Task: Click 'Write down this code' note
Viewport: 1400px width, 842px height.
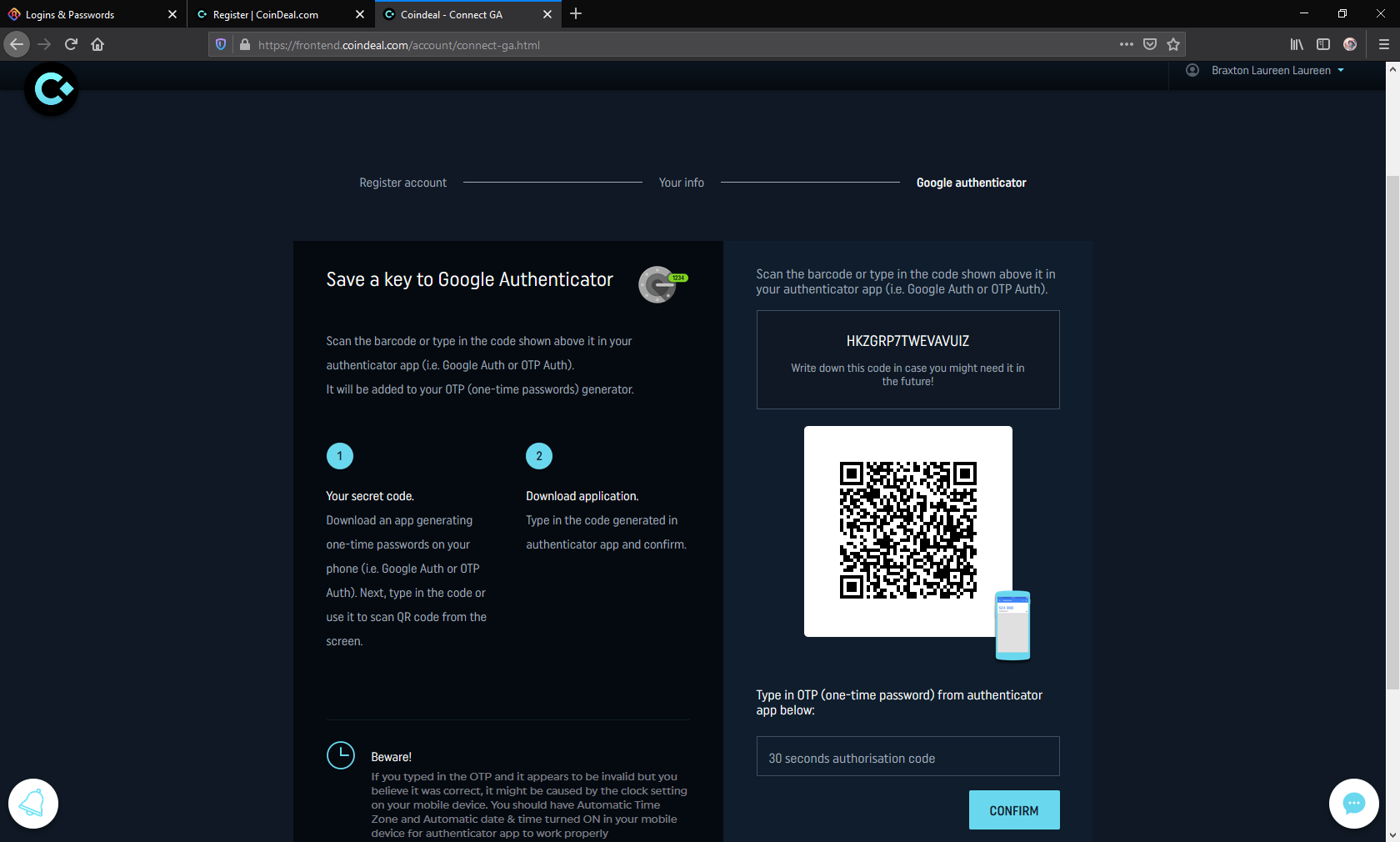Action: pyautogui.click(x=908, y=374)
